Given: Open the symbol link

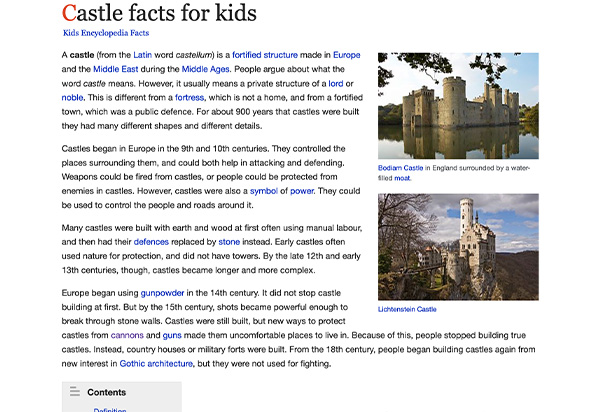Looking at the screenshot, I should pyautogui.click(x=264, y=191).
